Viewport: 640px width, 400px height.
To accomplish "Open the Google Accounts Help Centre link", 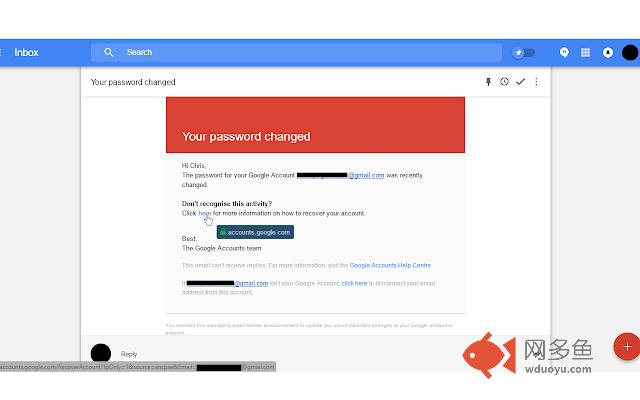I will coord(390,265).
